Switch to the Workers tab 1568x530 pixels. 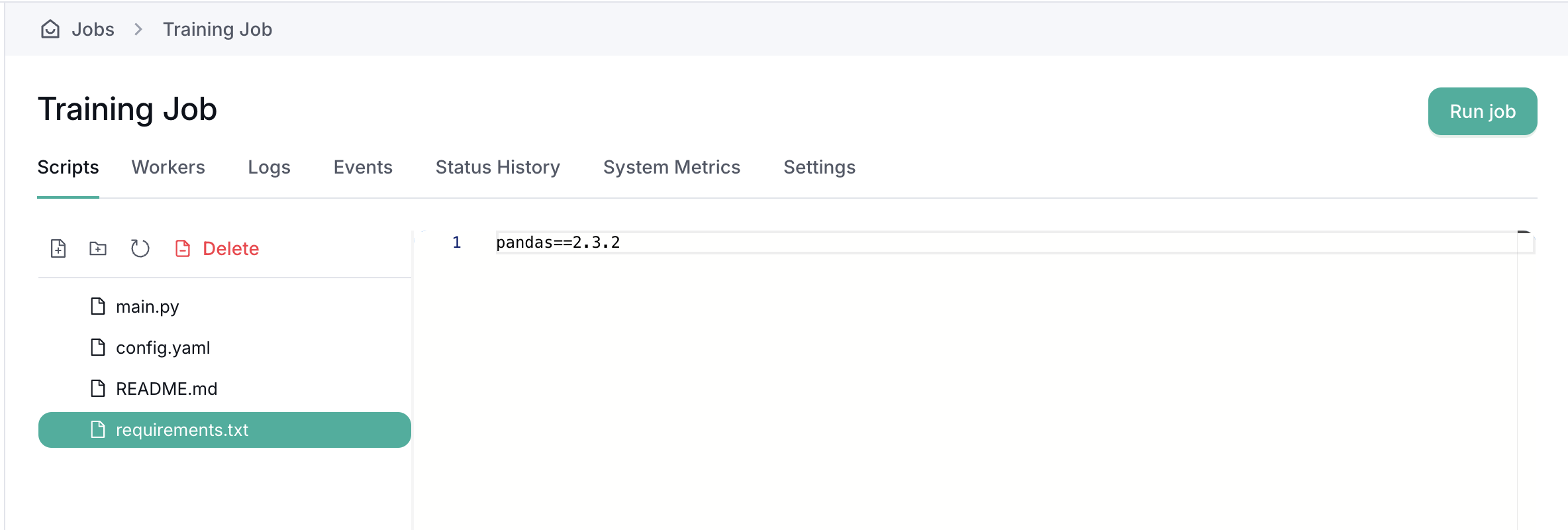click(x=168, y=167)
